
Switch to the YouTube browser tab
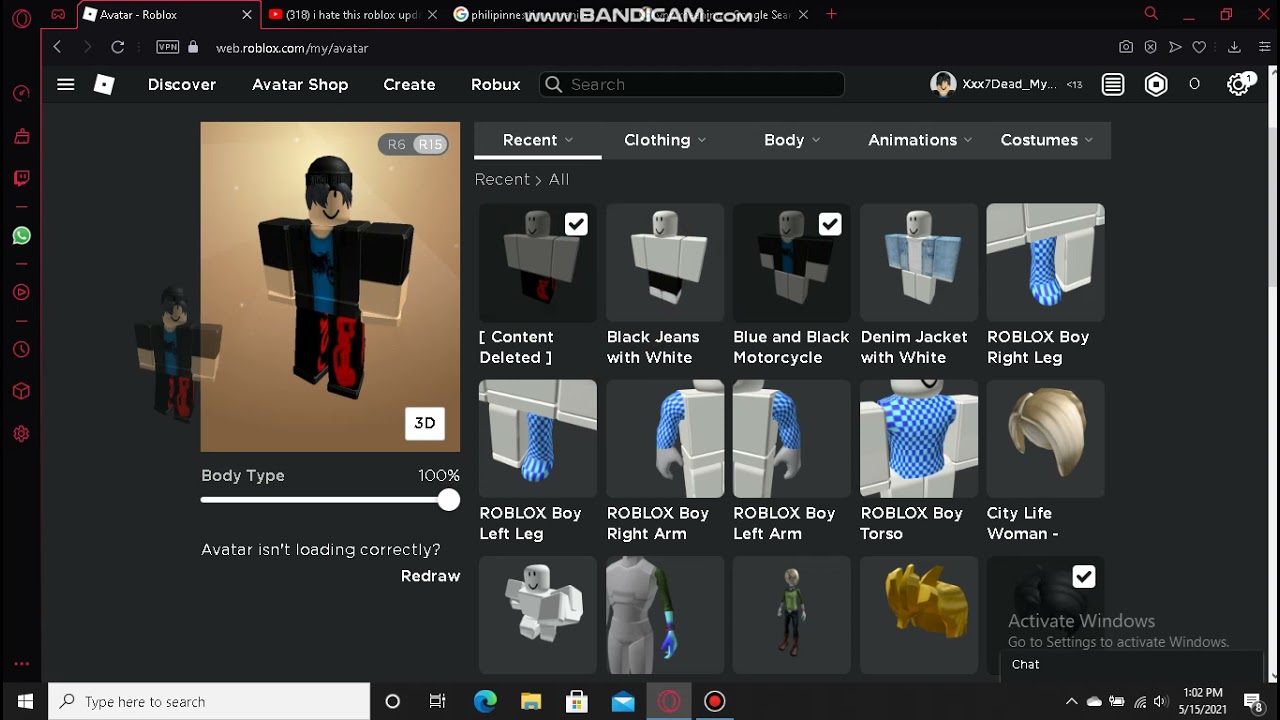coord(352,15)
